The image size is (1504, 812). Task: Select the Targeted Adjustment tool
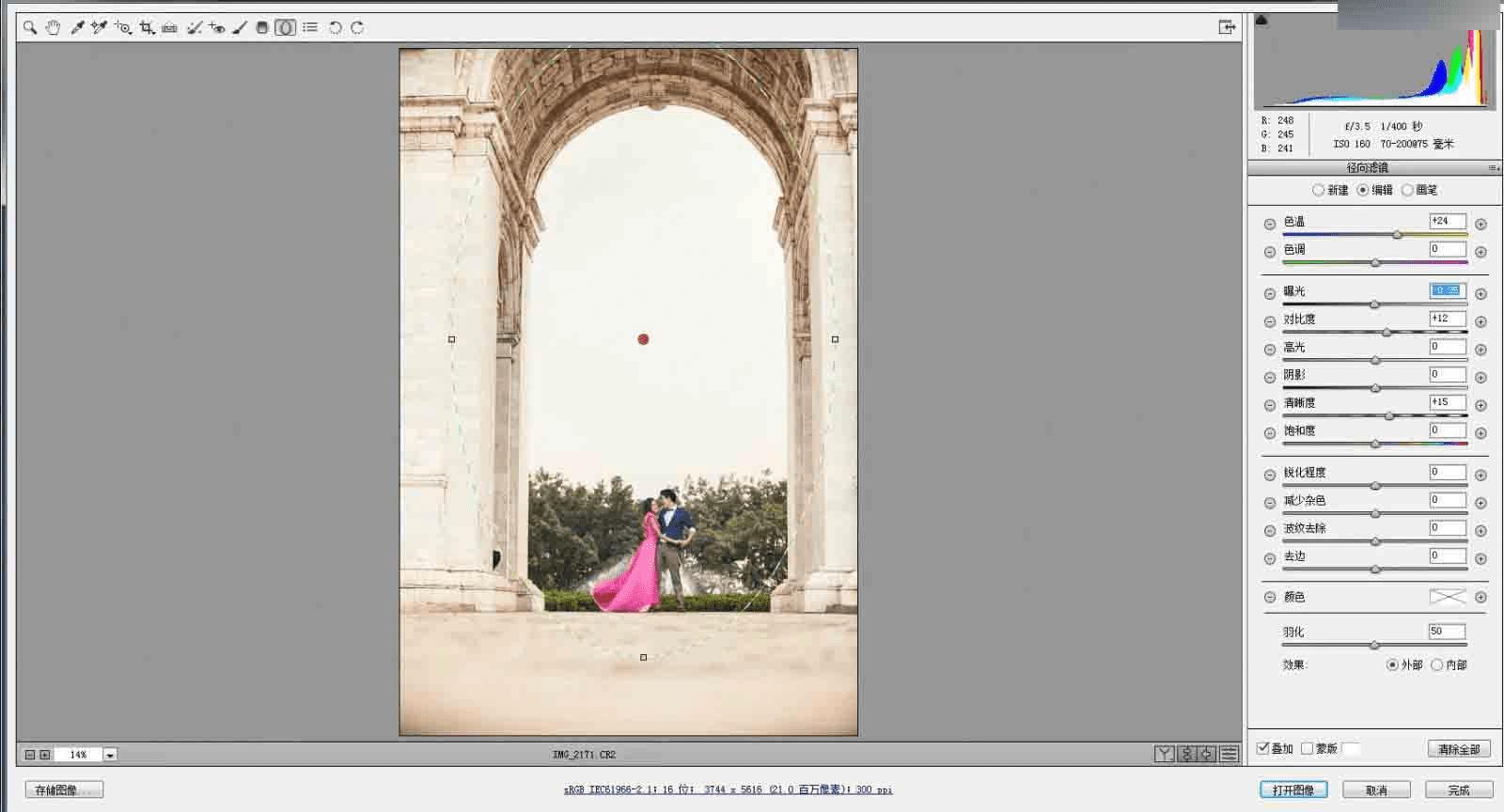tap(123, 28)
